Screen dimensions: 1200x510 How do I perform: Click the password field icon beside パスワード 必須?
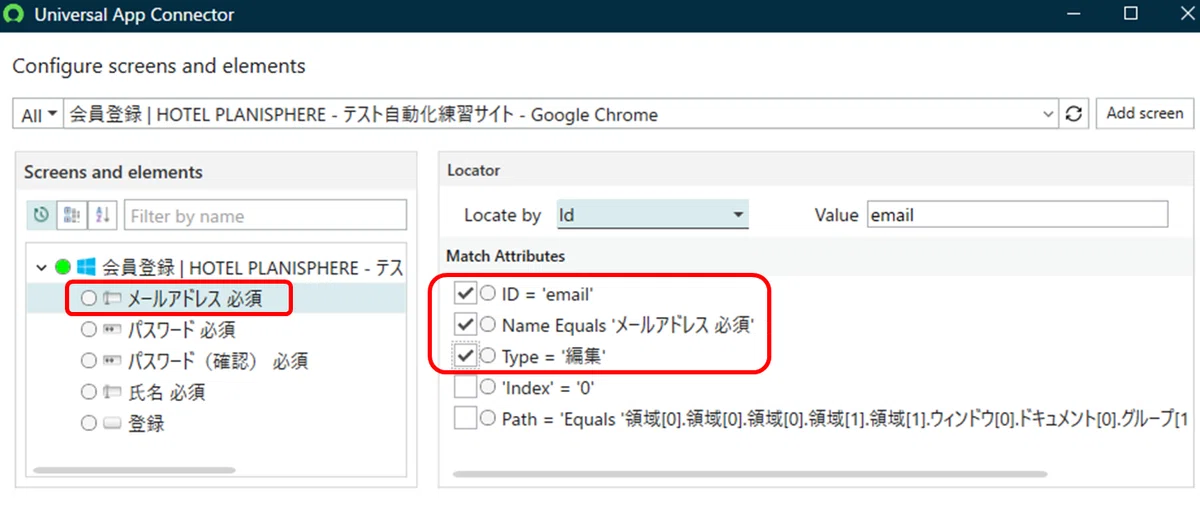click(112, 329)
